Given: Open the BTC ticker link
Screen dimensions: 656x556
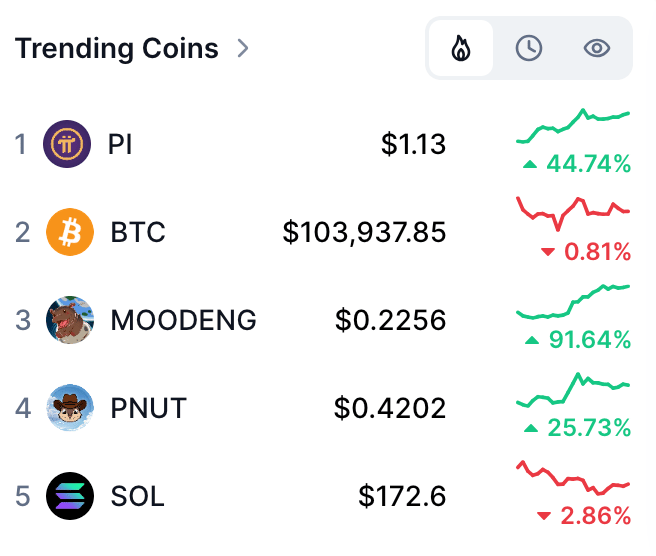Looking at the screenshot, I should (138, 232).
